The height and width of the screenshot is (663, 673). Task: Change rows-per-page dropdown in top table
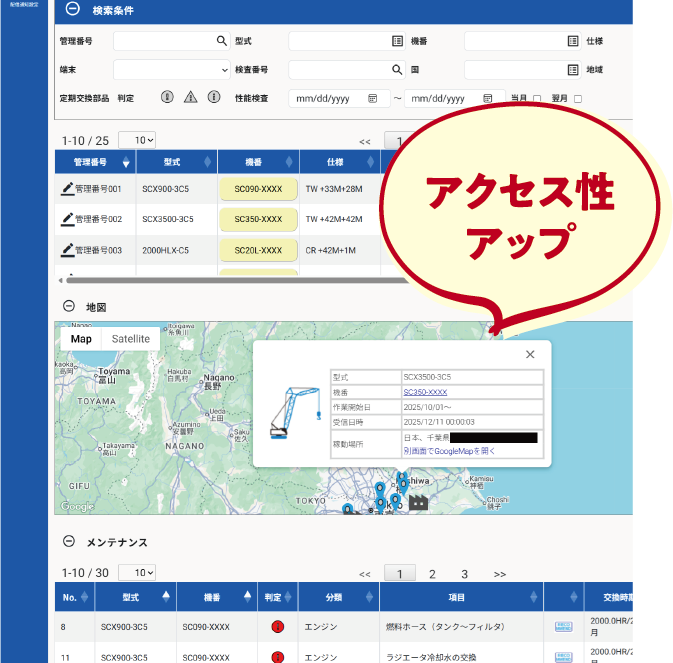[137, 140]
